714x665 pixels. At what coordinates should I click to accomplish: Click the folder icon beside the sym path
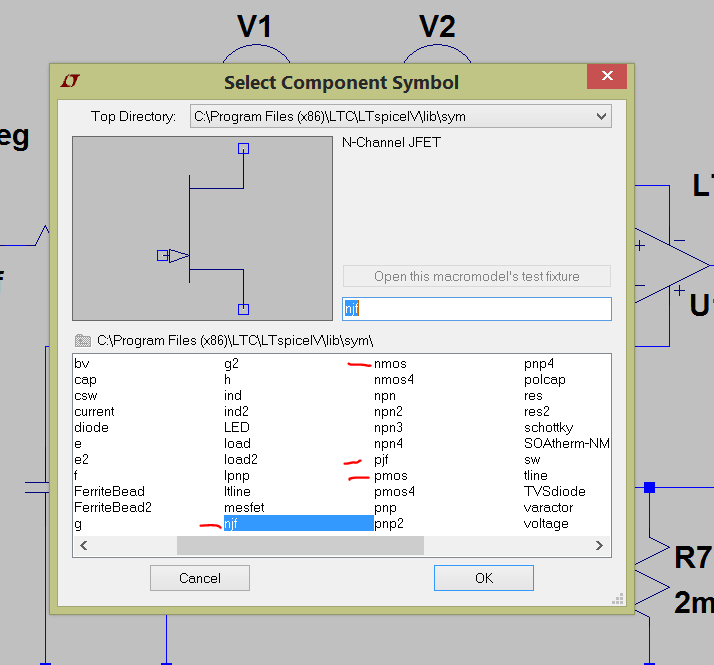pos(82,341)
